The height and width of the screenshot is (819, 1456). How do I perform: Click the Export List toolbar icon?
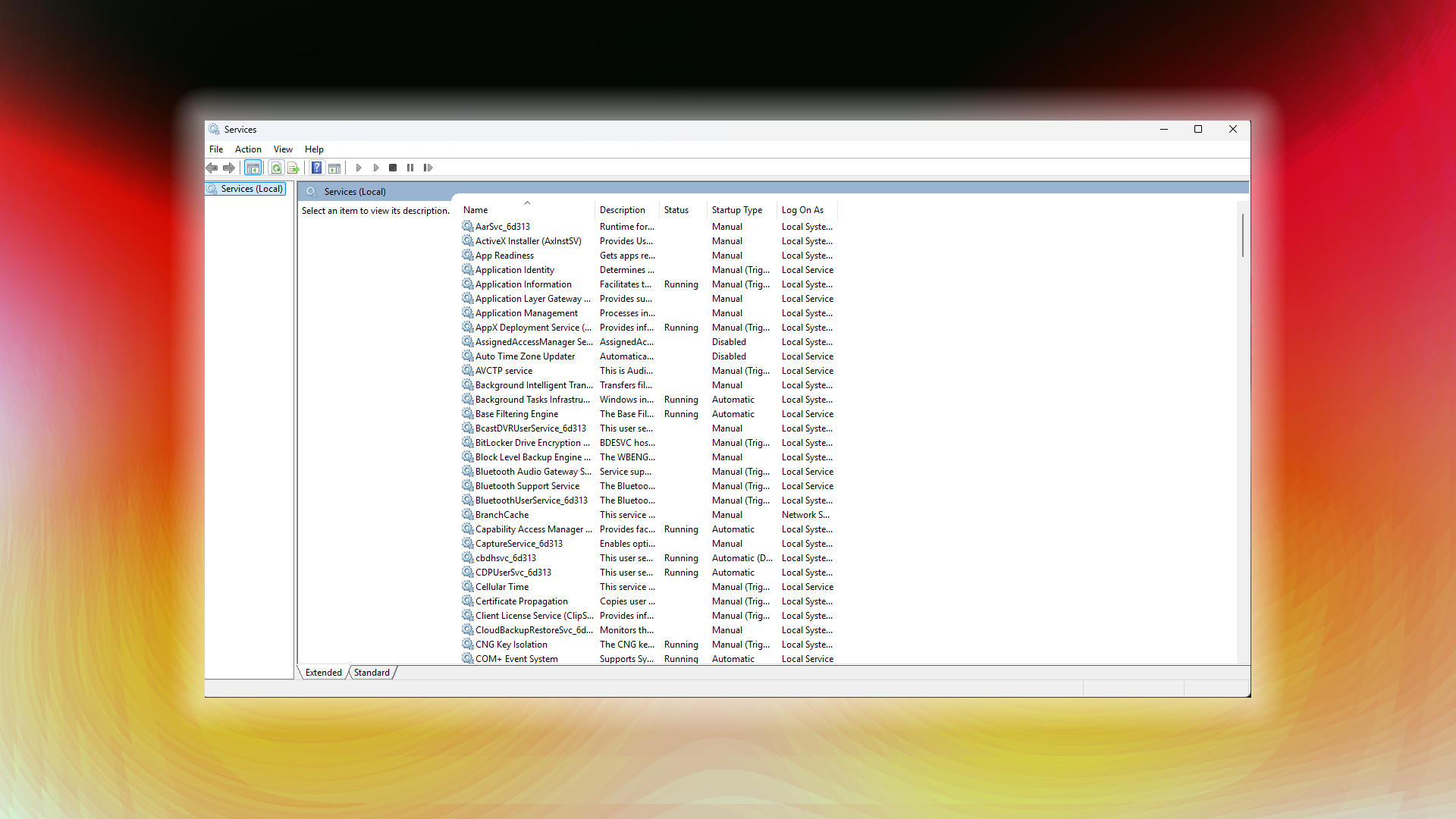293,168
